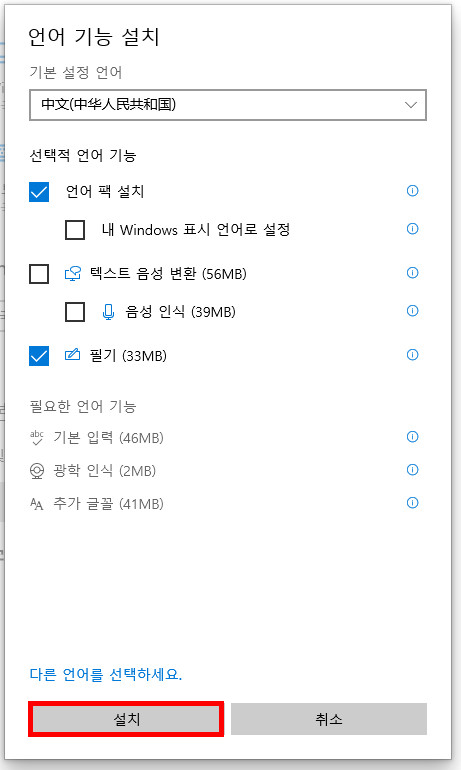Enable 텍스트 음성 변환 (56MB) checkbox
This screenshot has height=770, width=461.
[x=39, y=274]
